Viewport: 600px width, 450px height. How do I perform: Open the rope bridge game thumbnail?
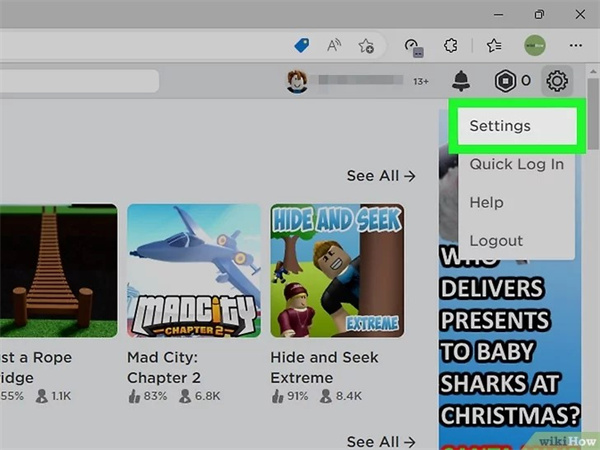pyautogui.click(x=59, y=271)
